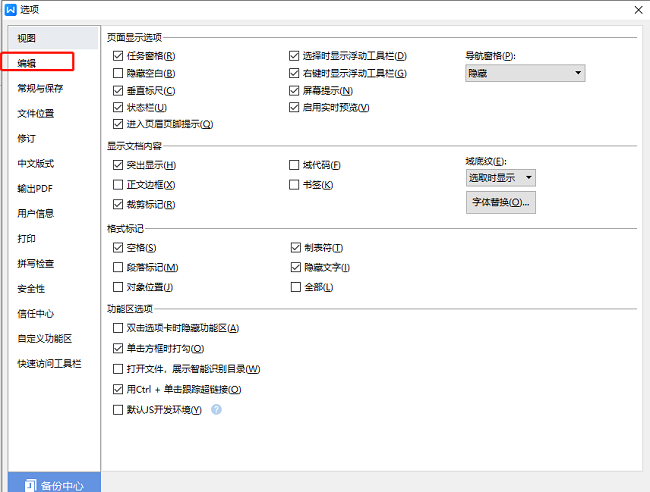Close the 选项 dialog window
The height and width of the screenshot is (492, 650).
637,9
